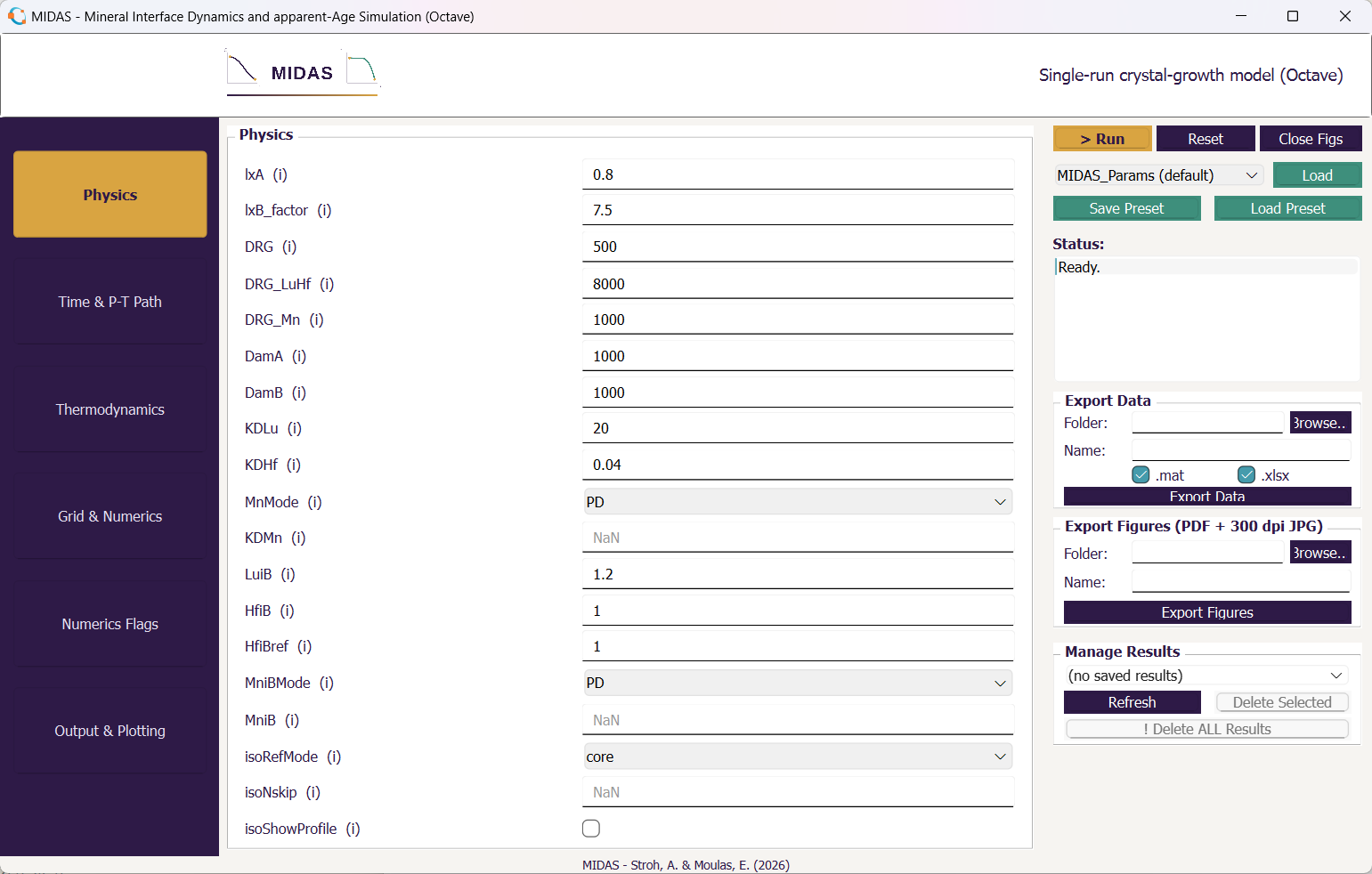Screen dimensions: 1372x874
Task: Expand the saved results dropdown
Action: point(1206,676)
